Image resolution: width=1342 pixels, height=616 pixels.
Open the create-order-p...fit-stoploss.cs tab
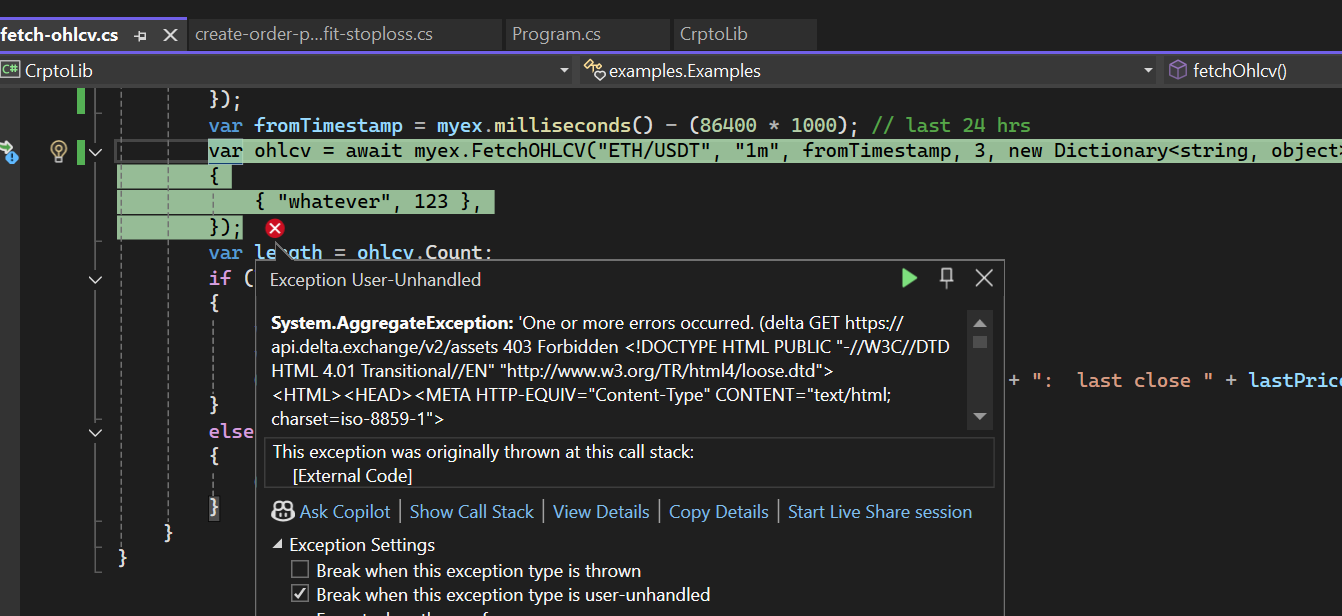point(314,34)
